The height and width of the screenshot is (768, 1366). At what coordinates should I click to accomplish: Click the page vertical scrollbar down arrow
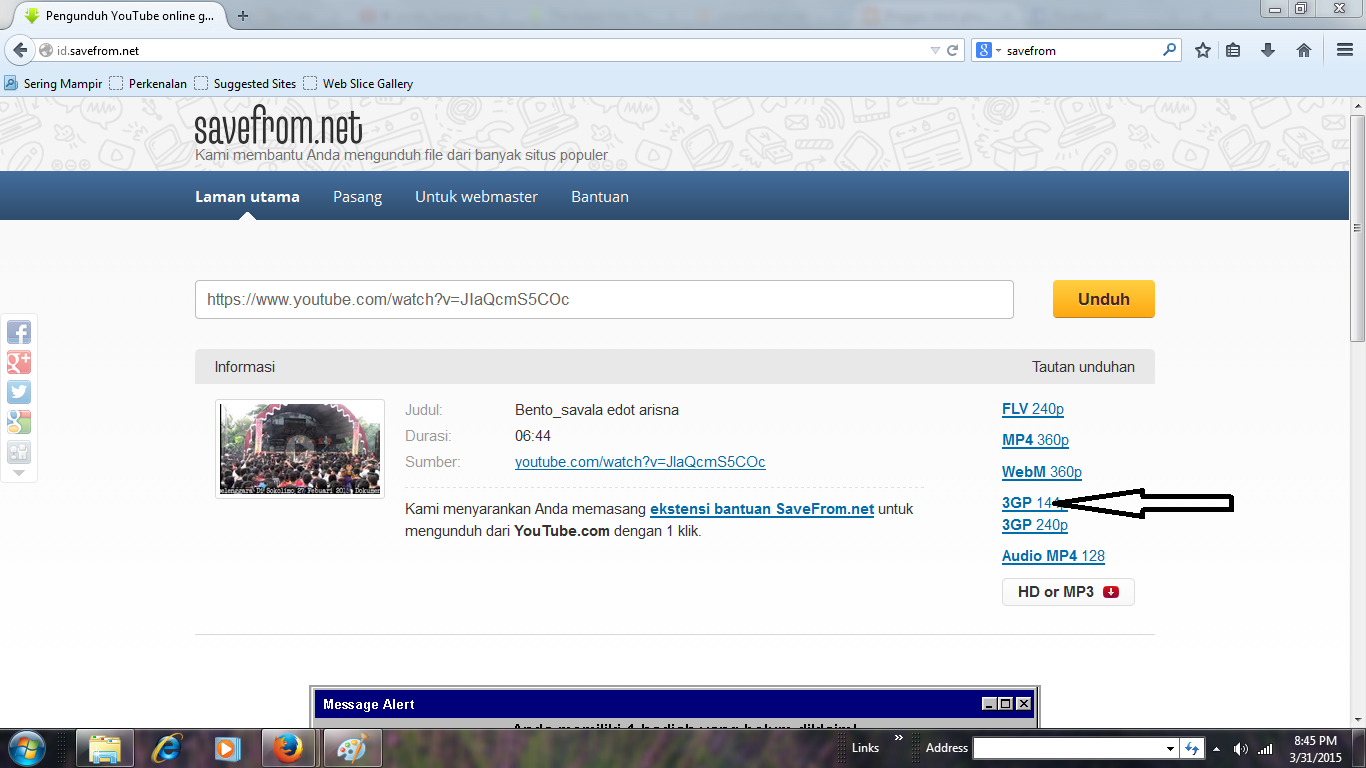point(1357,719)
